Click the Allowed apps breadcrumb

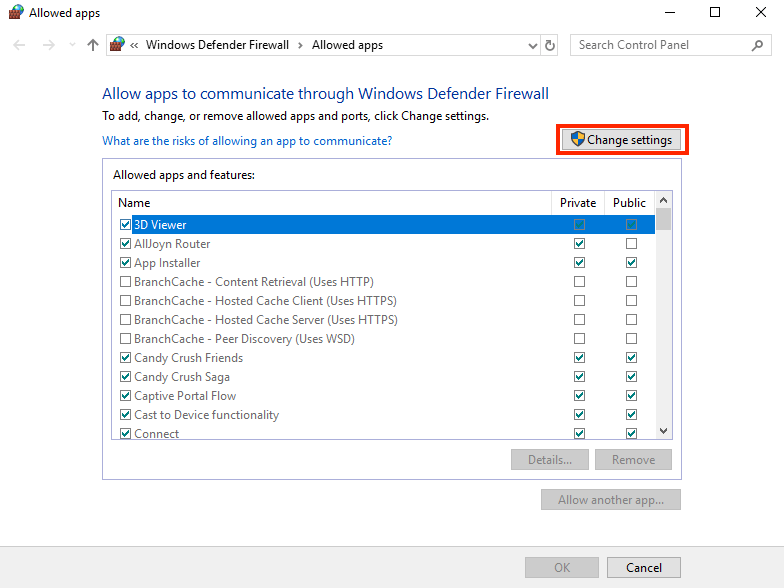pos(348,45)
